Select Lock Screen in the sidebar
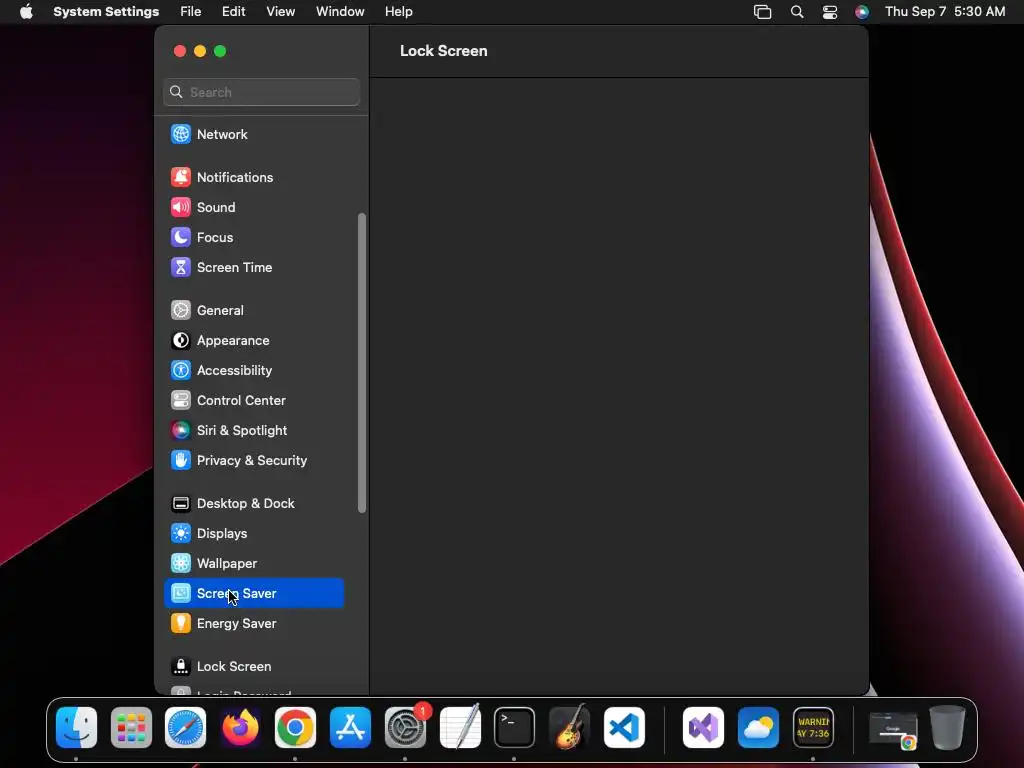Image resolution: width=1024 pixels, height=768 pixels. (x=254, y=667)
